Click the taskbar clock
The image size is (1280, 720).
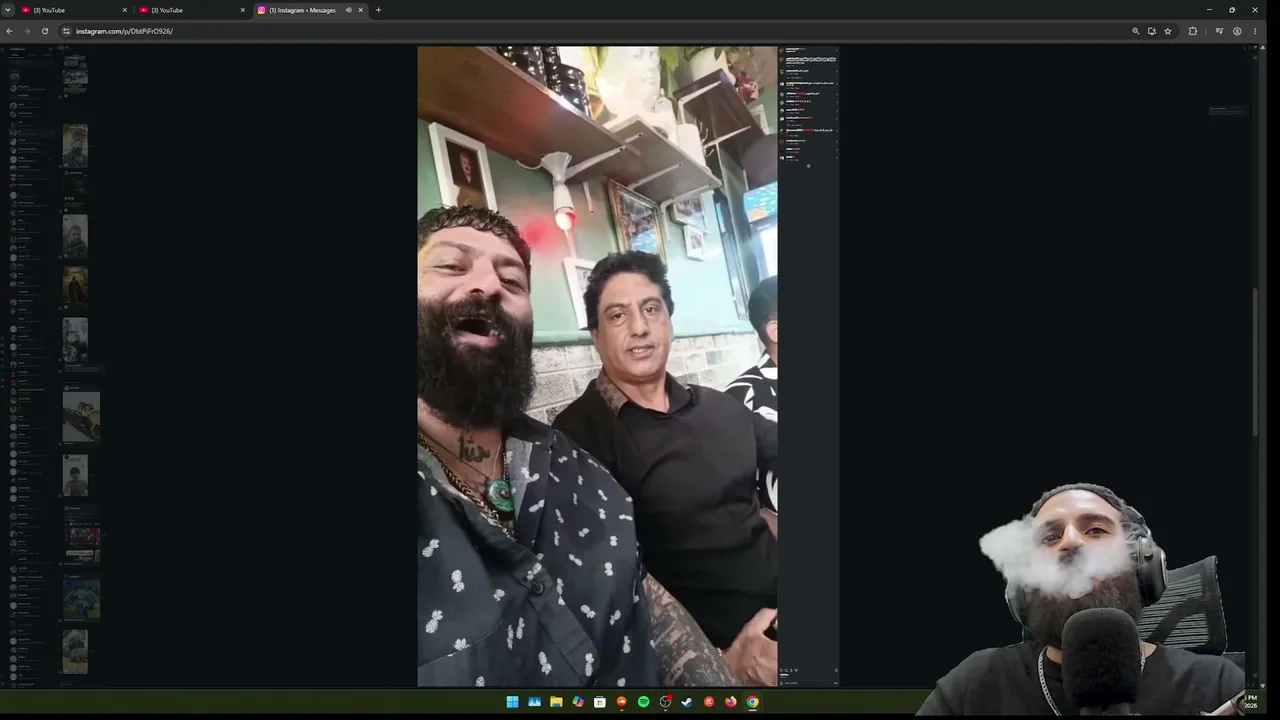pos(1250,701)
